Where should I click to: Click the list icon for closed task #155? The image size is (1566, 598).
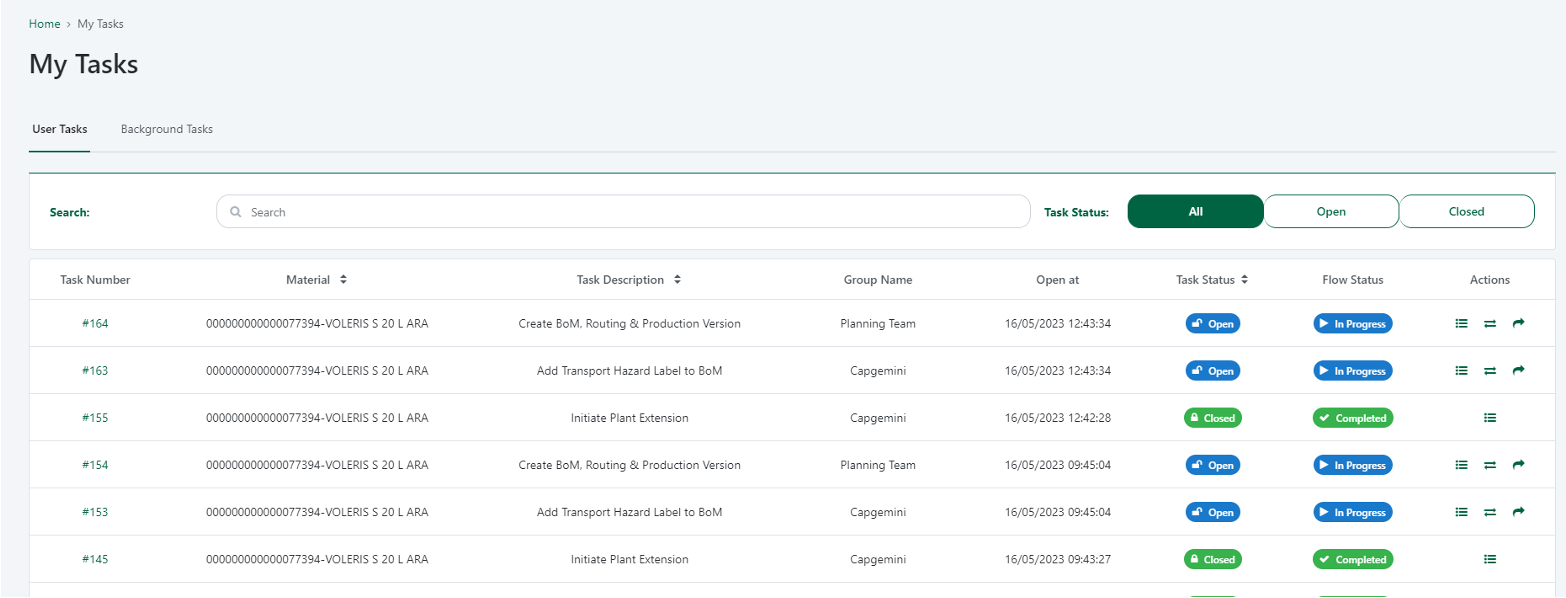click(1490, 418)
